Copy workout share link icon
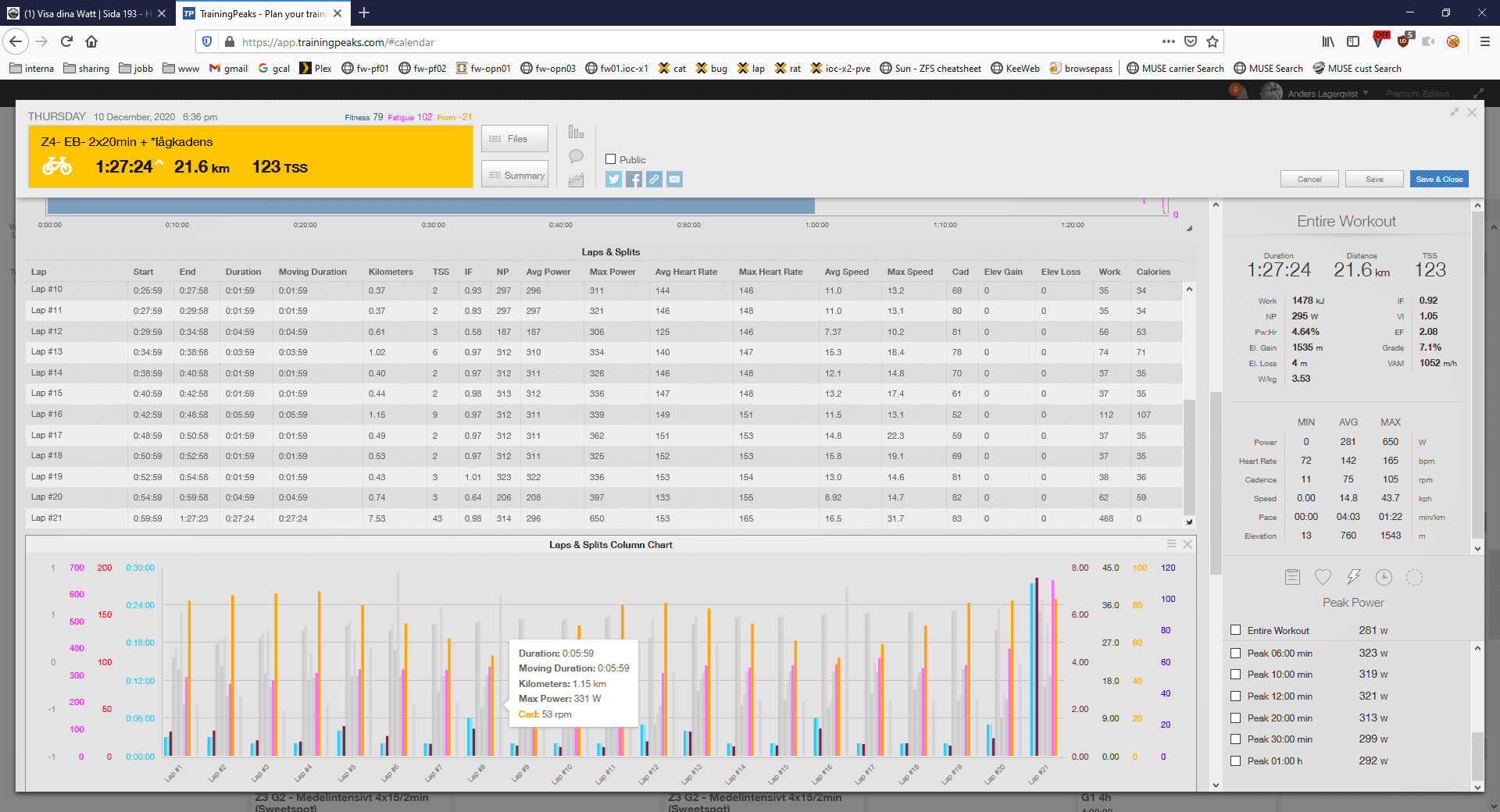 [x=654, y=180]
